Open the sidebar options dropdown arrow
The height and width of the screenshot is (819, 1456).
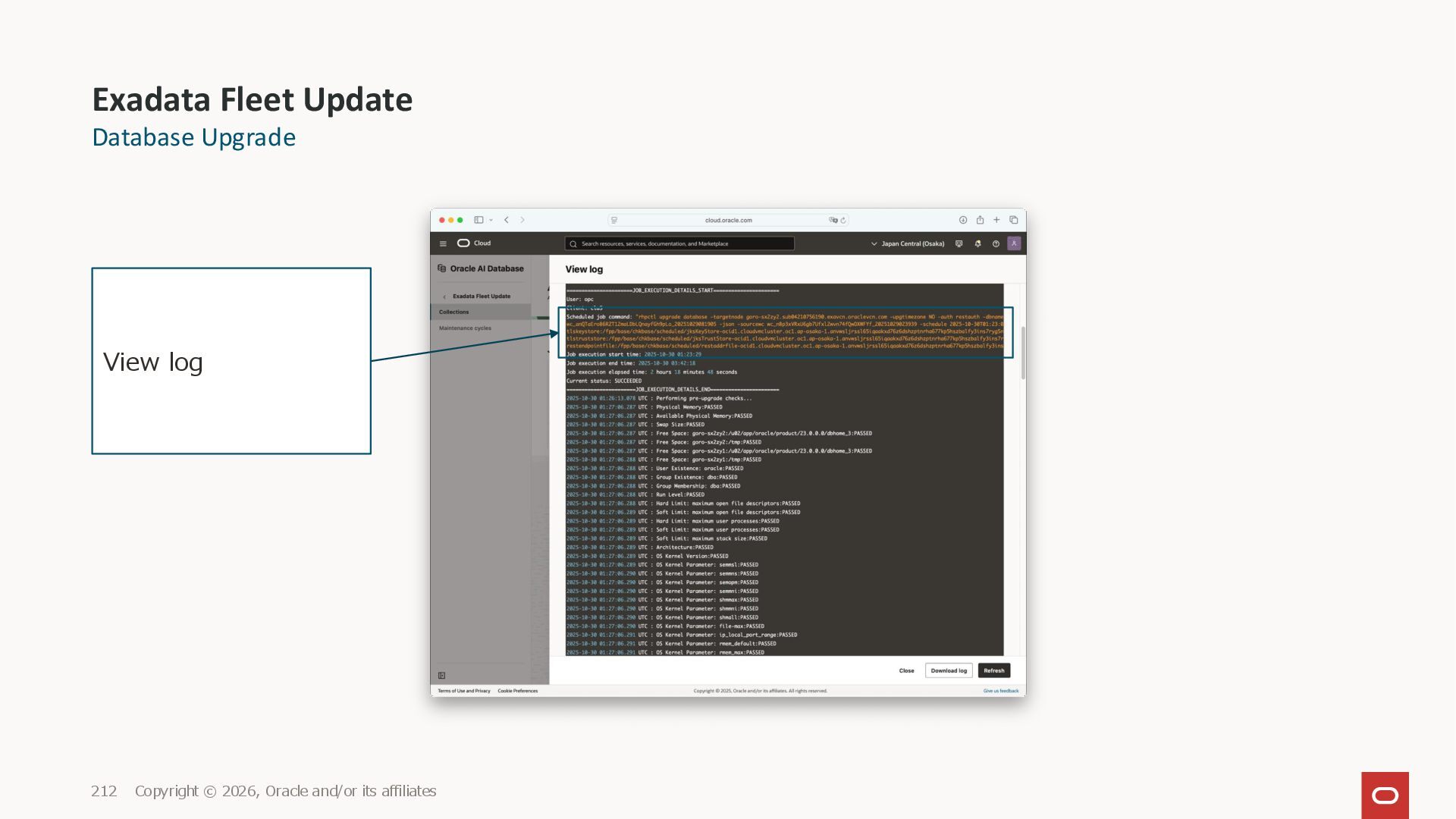(491, 220)
